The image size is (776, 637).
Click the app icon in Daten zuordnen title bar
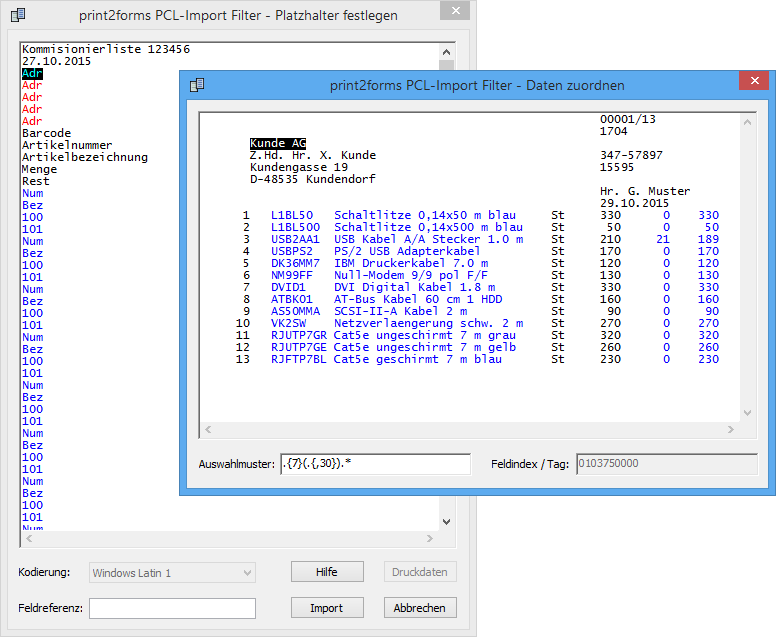pos(197,85)
